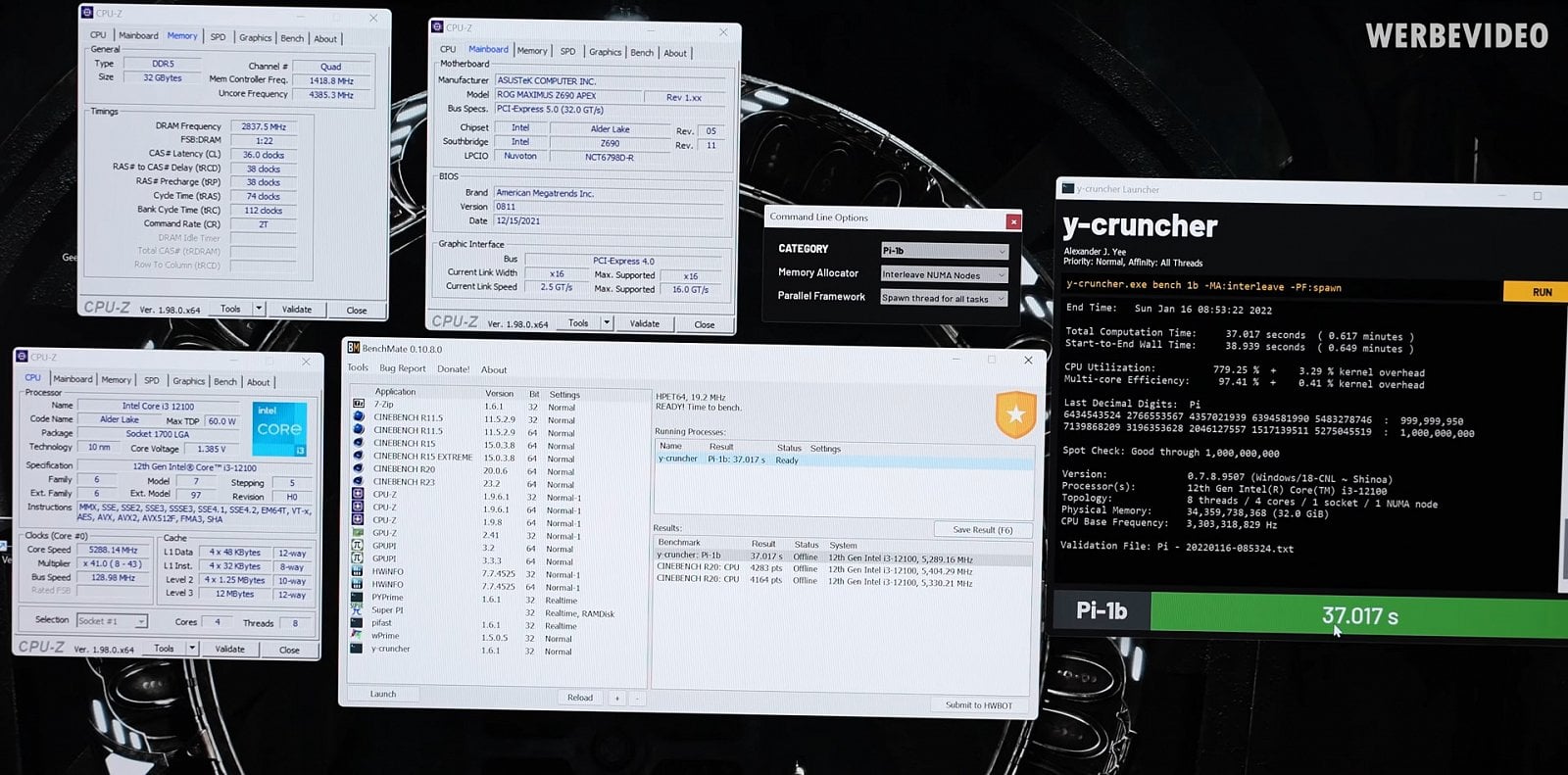1568x775 pixels.
Task: Expand Tools arrow in CPU-Z CPU window
Action: 192,649
